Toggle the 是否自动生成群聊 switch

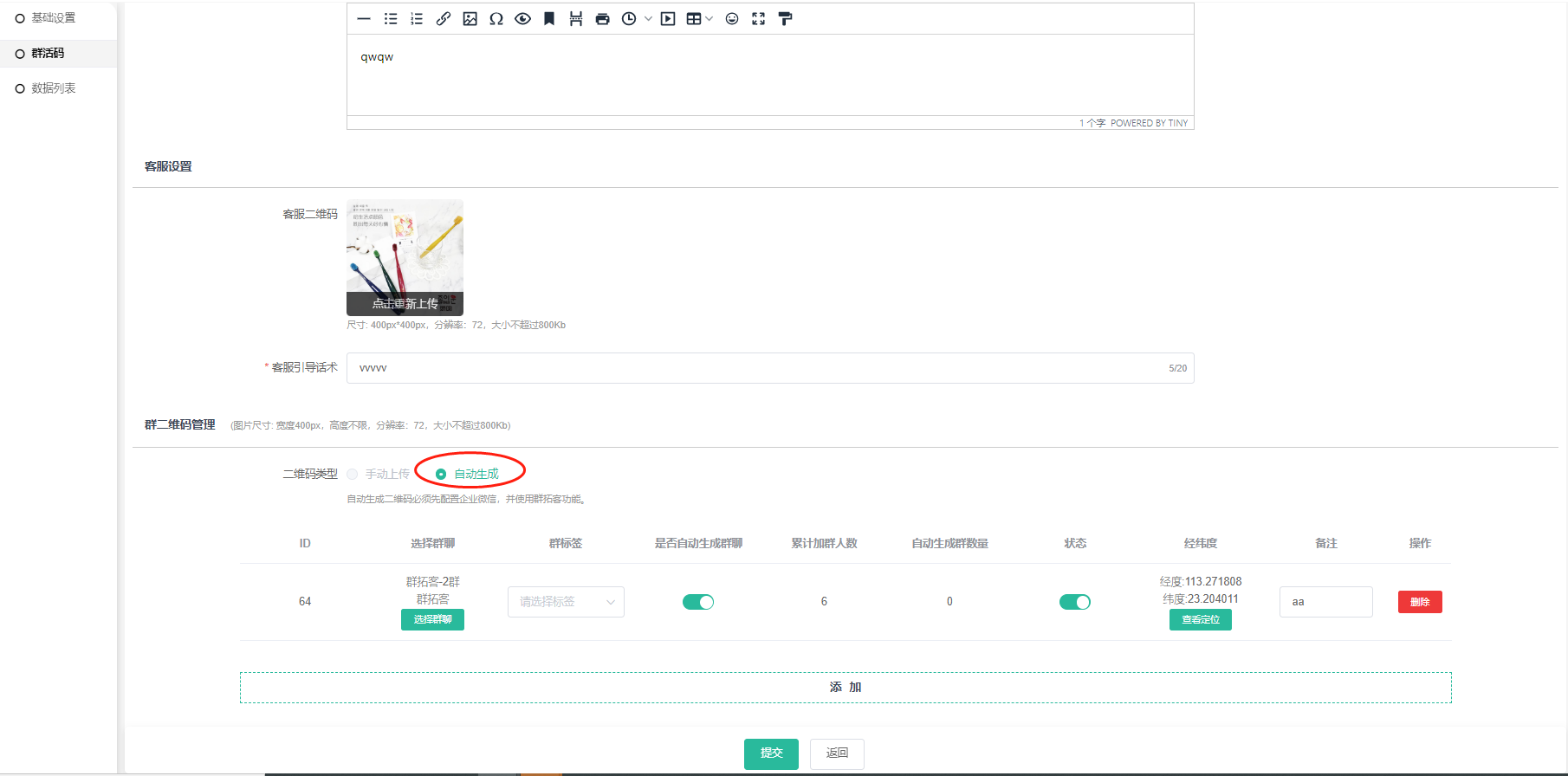pyautogui.click(x=698, y=602)
